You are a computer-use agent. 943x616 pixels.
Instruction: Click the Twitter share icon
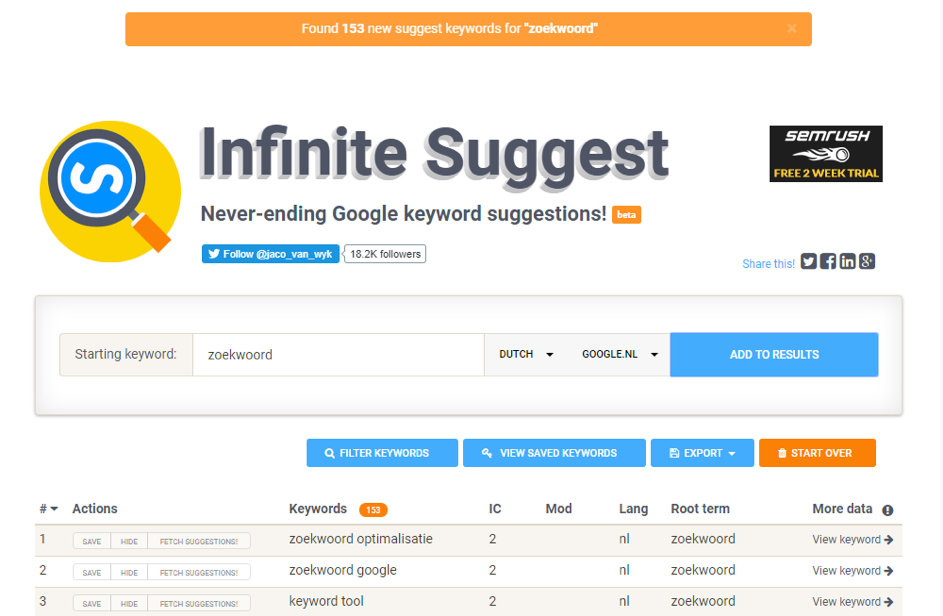(x=809, y=262)
